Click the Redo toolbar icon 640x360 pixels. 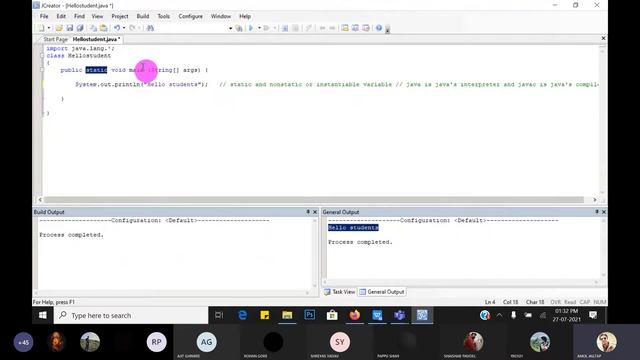(x=132, y=28)
